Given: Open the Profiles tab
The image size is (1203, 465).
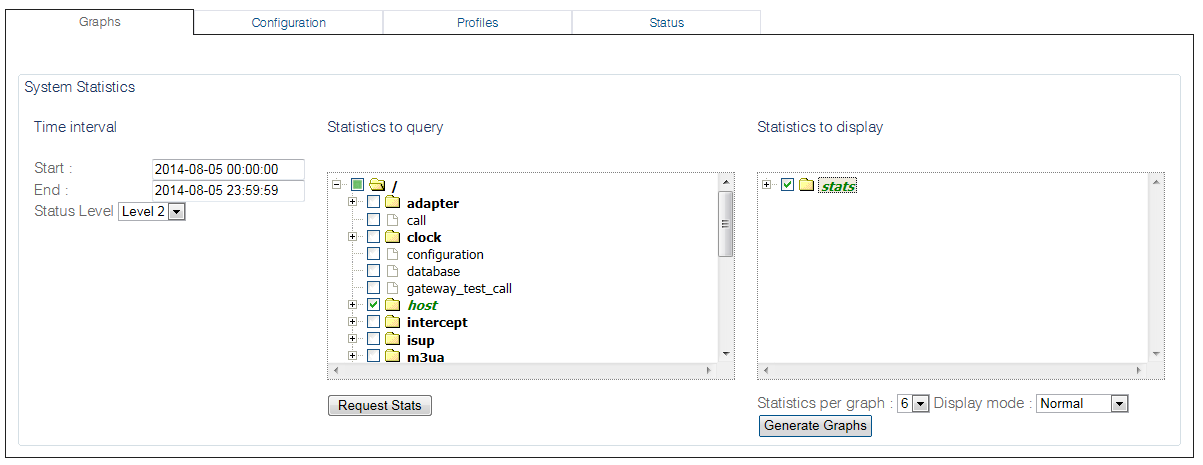Looking at the screenshot, I should click(x=477, y=23).
